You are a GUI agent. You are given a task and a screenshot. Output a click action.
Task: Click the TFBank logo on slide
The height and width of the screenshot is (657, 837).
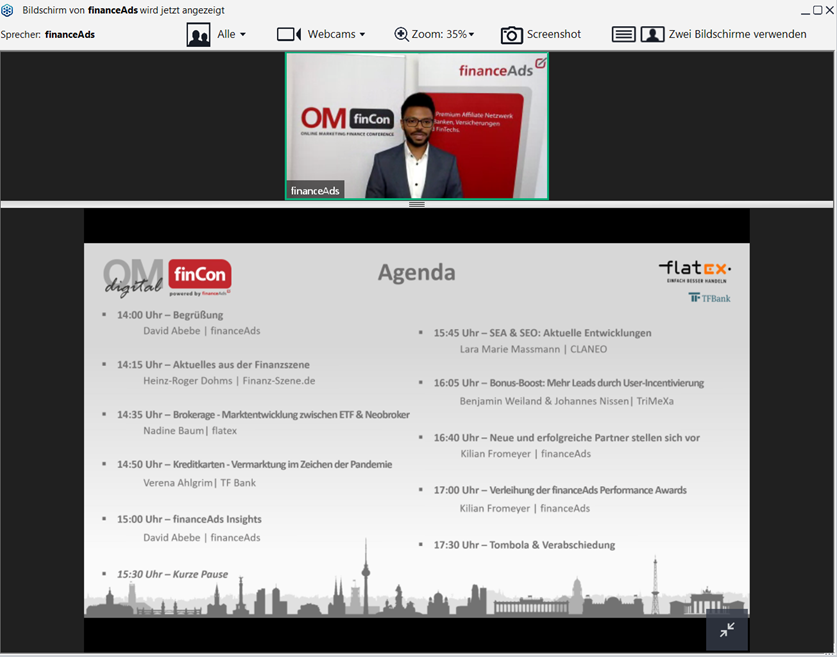tap(709, 298)
